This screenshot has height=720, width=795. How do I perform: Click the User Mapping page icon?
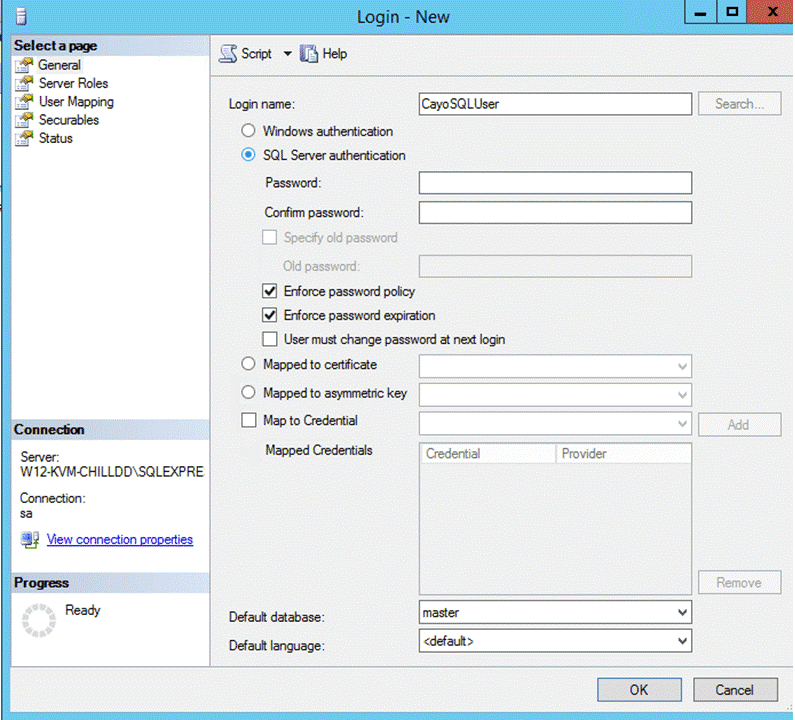(24, 101)
